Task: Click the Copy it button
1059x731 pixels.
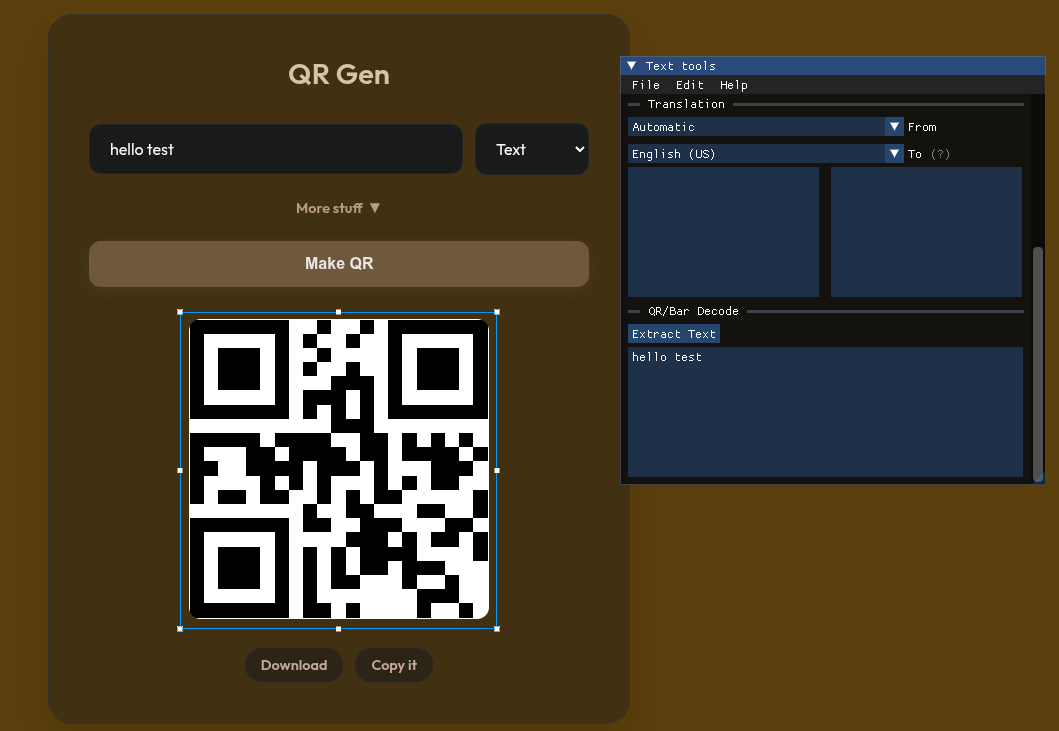Action: tap(394, 665)
